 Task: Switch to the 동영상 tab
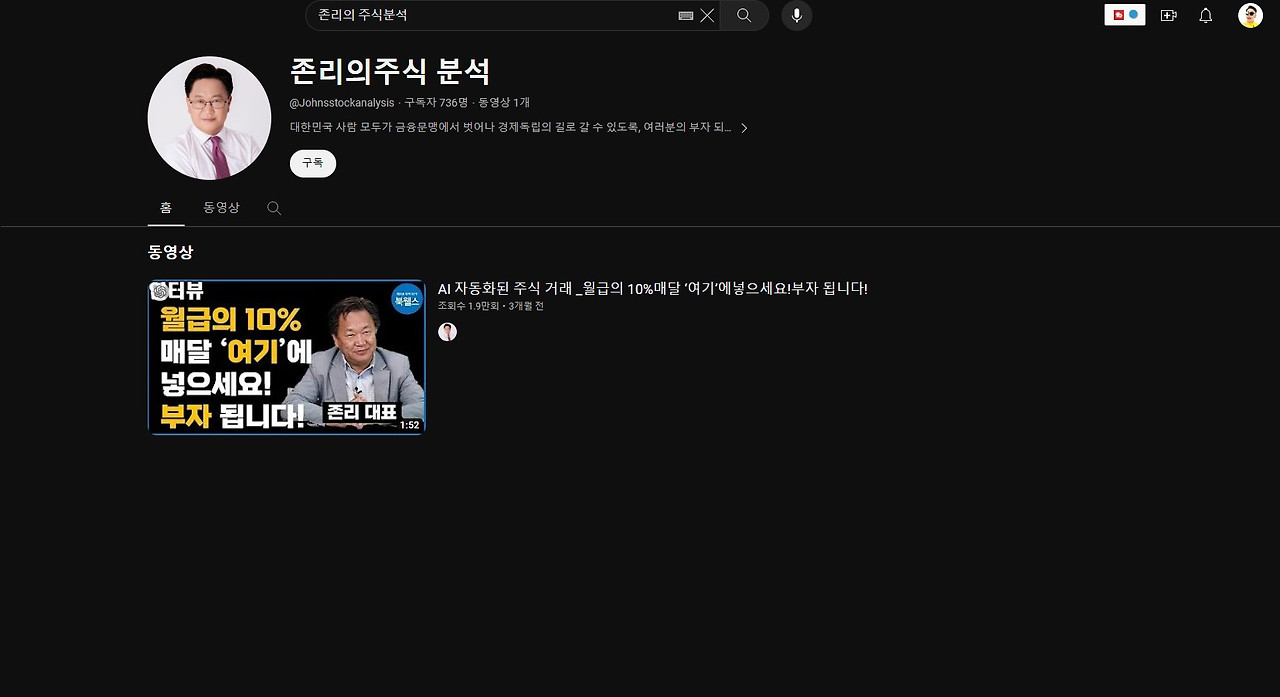[x=220, y=208]
